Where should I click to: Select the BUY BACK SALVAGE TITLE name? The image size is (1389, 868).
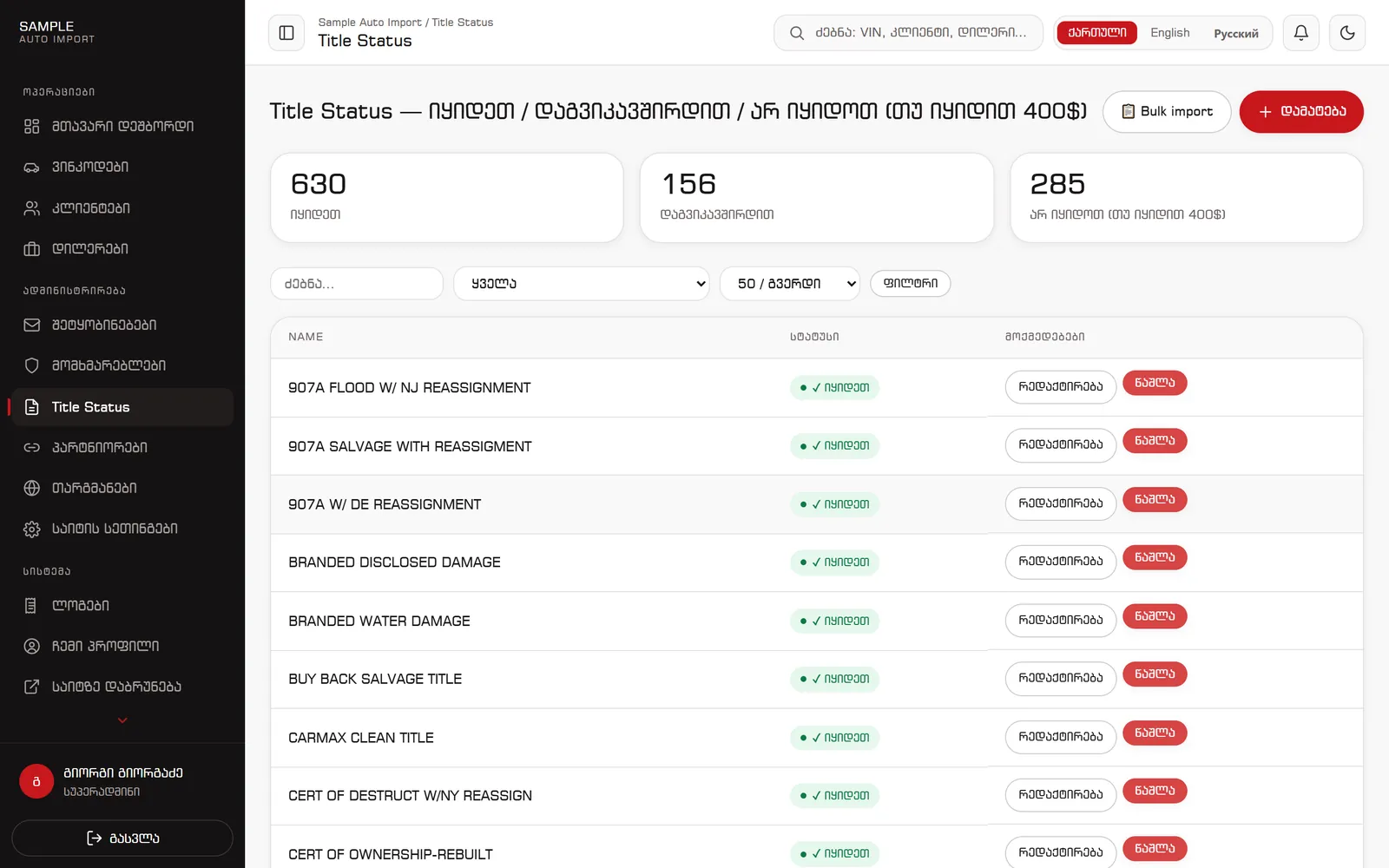(375, 679)
